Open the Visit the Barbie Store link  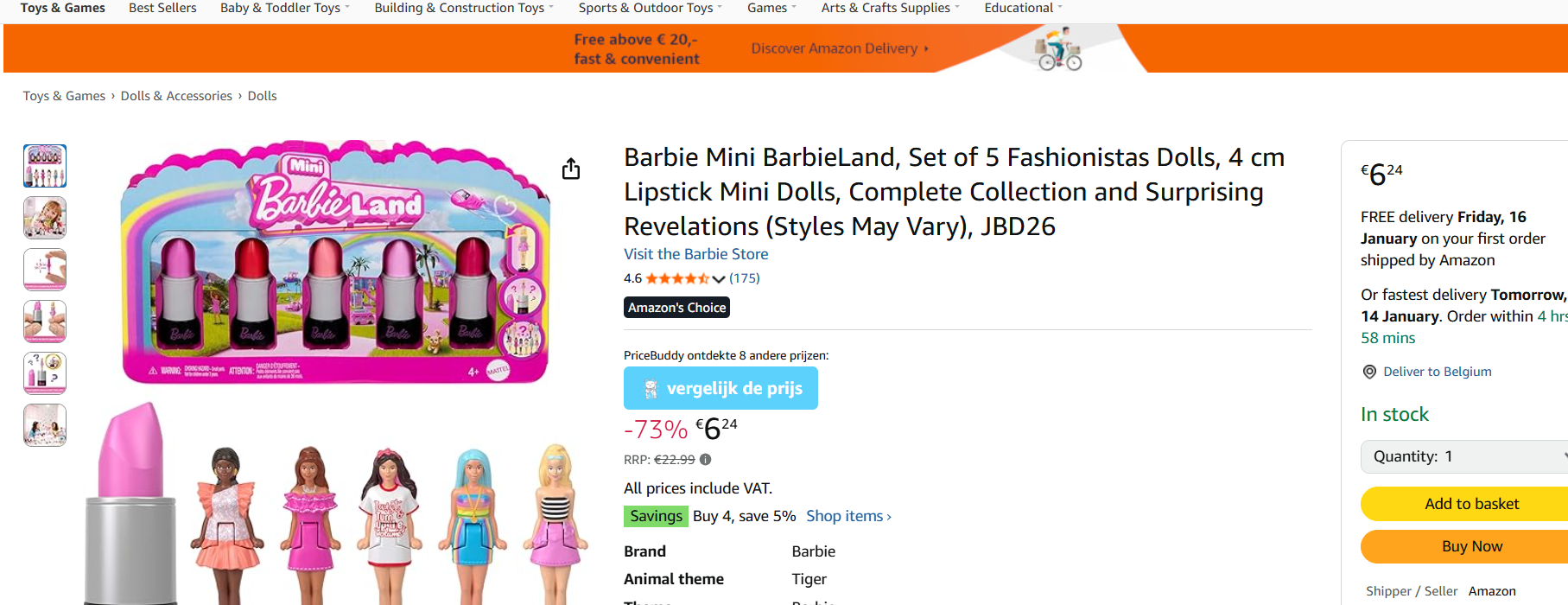(695, 253)
